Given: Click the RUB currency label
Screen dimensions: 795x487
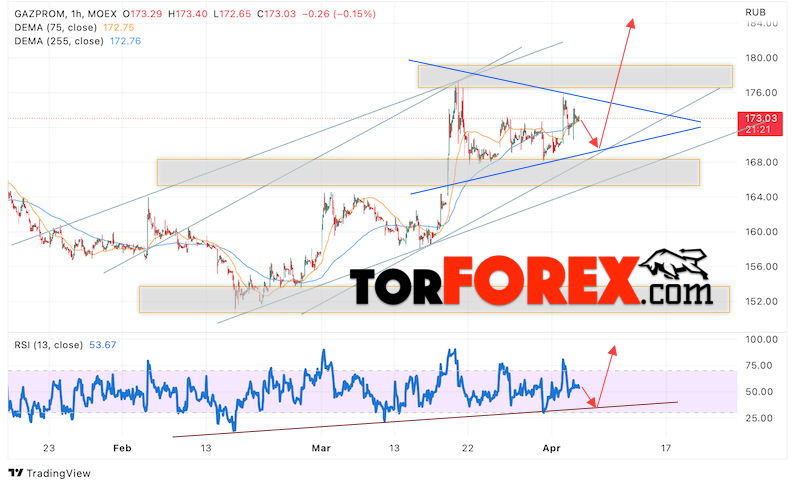Looking at the screenshot, I should [x=755, y=12].
